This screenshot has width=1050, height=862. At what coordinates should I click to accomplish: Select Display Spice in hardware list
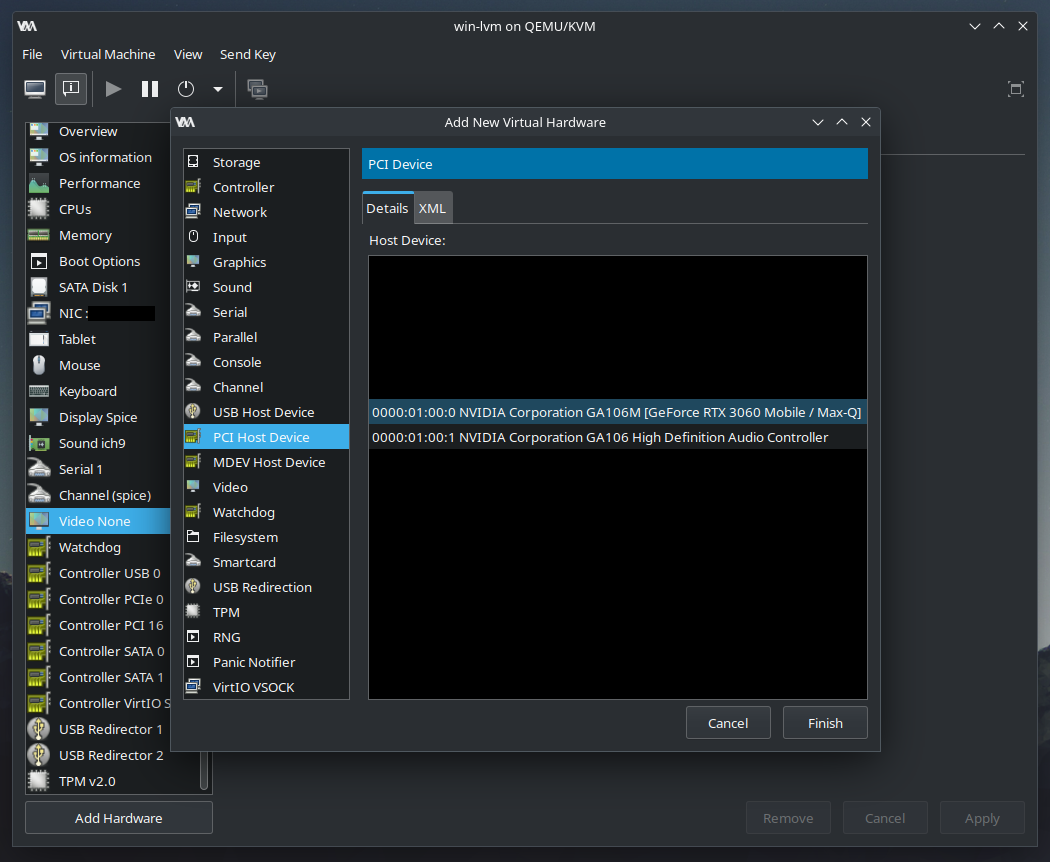tap(98, 417)
